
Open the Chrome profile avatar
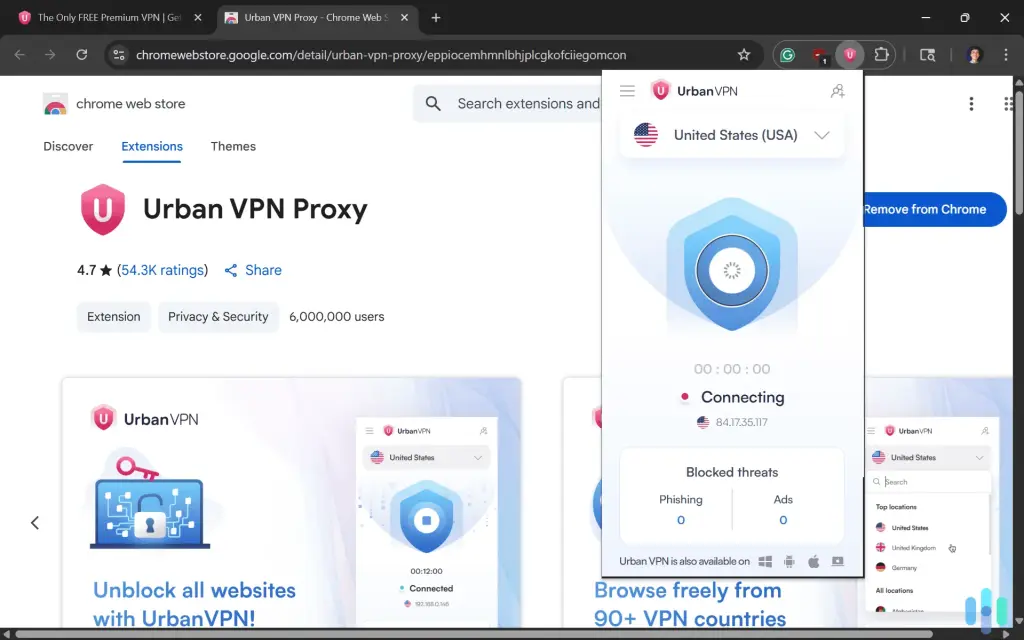click(x=974, y=55)
